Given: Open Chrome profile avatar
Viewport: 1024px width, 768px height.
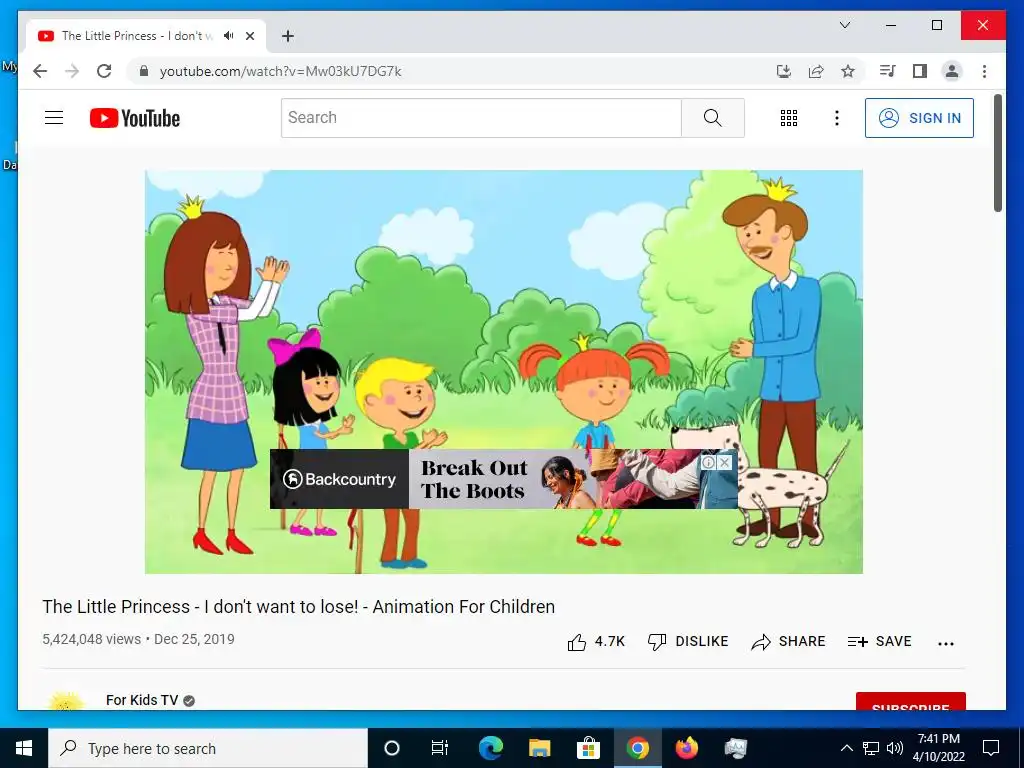Looking at the screenshot, I should click(x=952, y=71).
